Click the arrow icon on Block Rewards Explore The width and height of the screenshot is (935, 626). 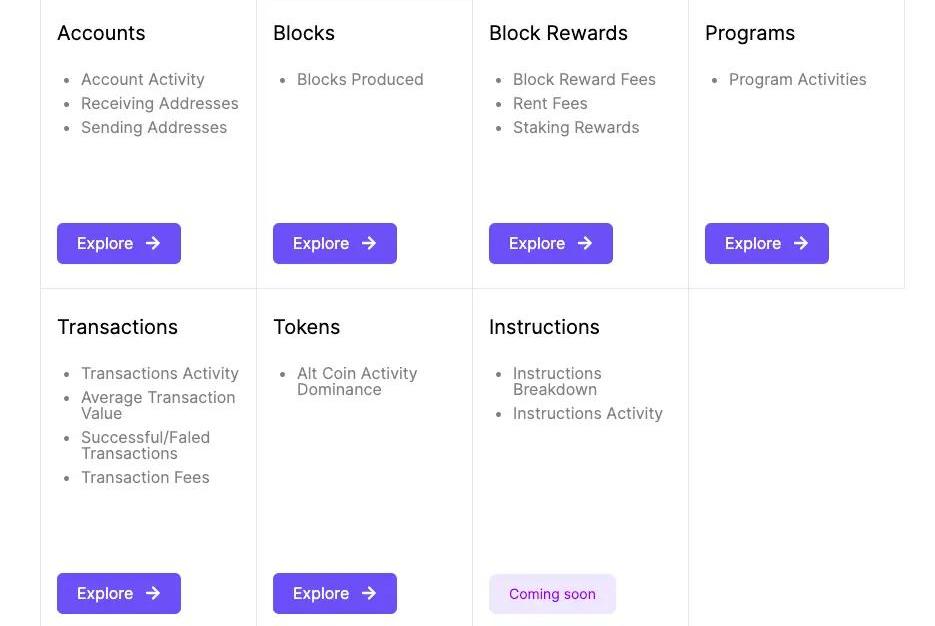point(585,243)
